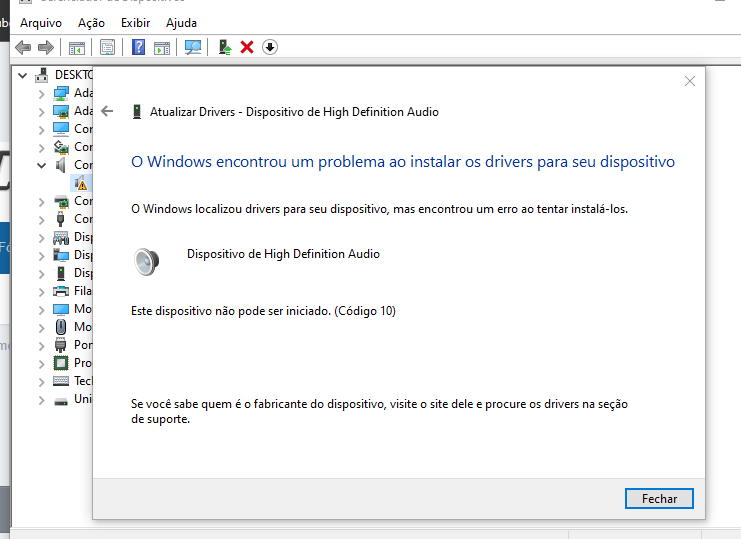Collapse the DESKTOP root node chevron
Image resolution: width=741 pixels, height=539 pixels.
point(23,75)
